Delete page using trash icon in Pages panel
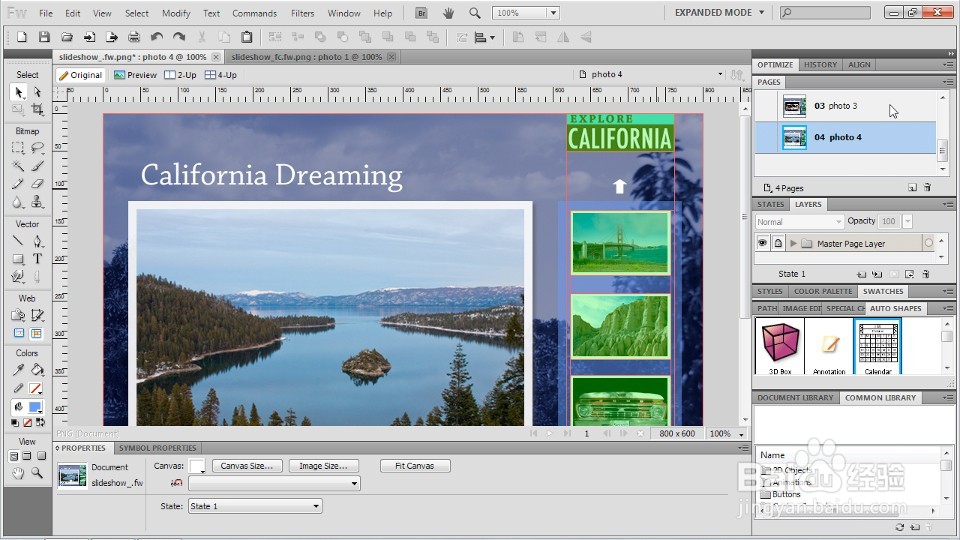This screenshot has height=540, width=960. click(927, 187)
